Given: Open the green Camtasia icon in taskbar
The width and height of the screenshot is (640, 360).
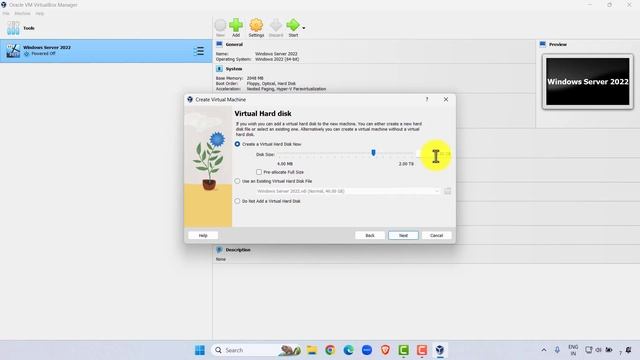Looking at the screenshot, I should coord(403,350).
